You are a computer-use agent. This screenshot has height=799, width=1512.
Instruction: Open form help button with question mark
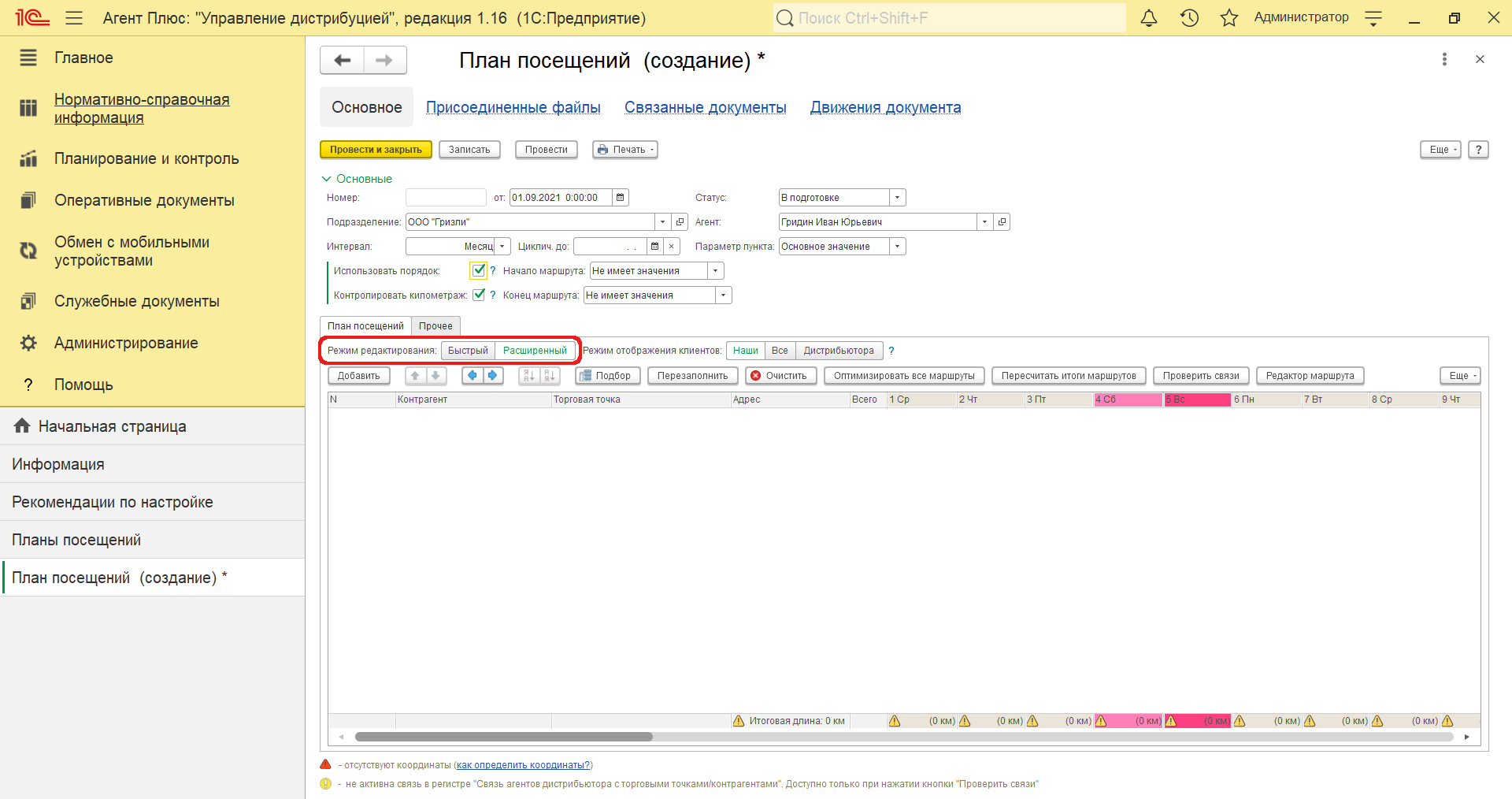1478,150
